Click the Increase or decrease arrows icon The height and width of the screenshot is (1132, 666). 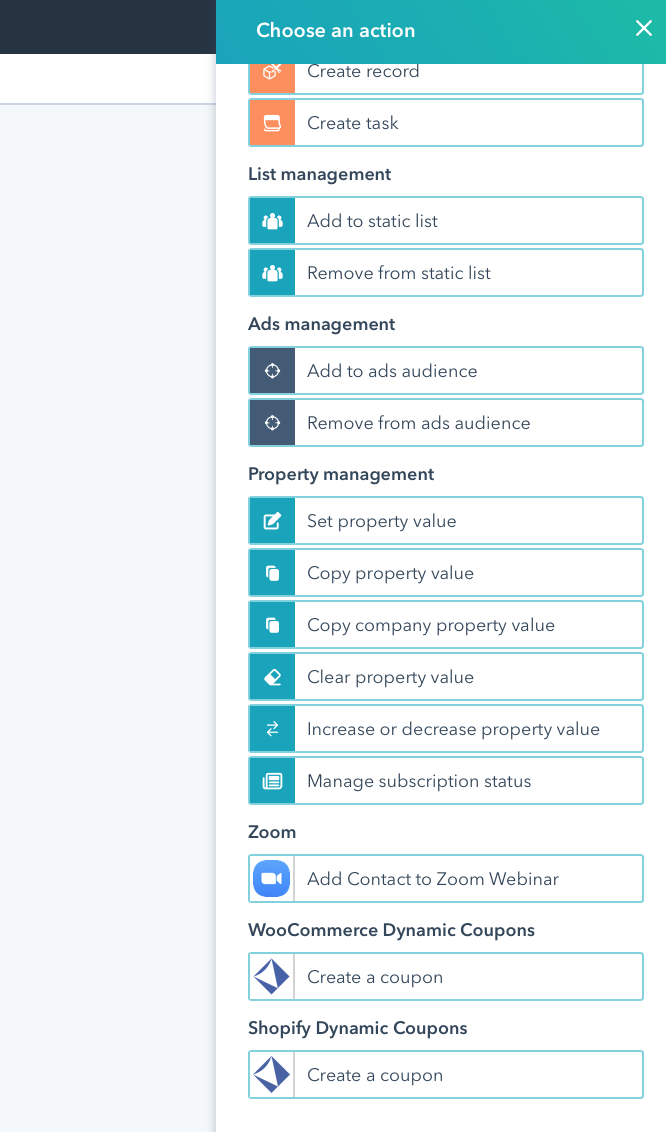pyautogui.click(x=272, y=729)
